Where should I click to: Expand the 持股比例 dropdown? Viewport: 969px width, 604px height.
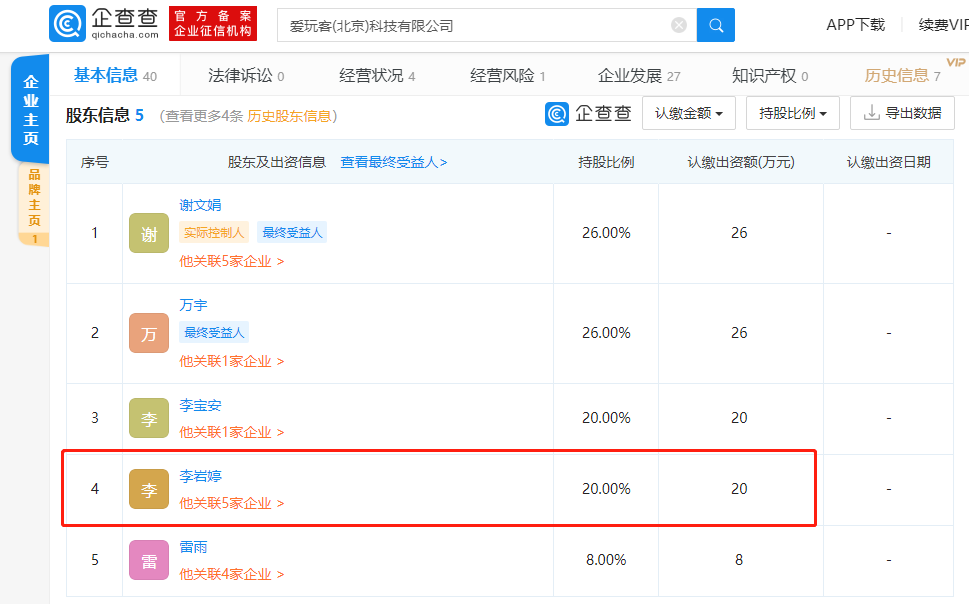[792, 113]
